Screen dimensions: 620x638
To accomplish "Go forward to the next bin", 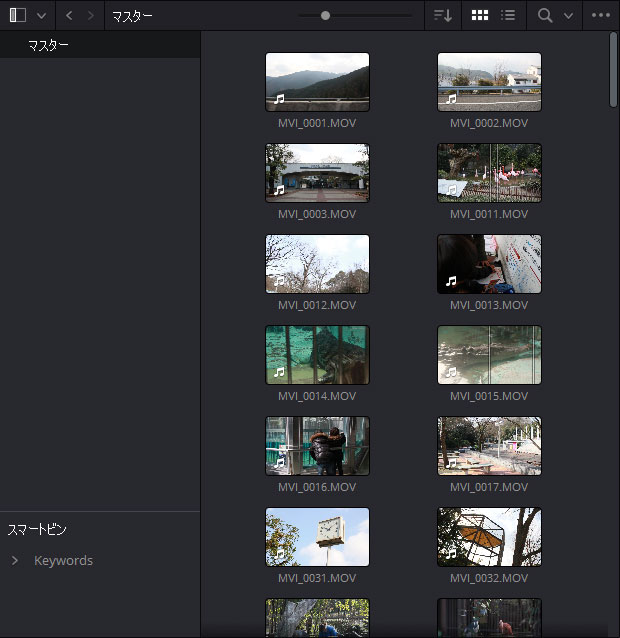I will click(x=91, y=16).
